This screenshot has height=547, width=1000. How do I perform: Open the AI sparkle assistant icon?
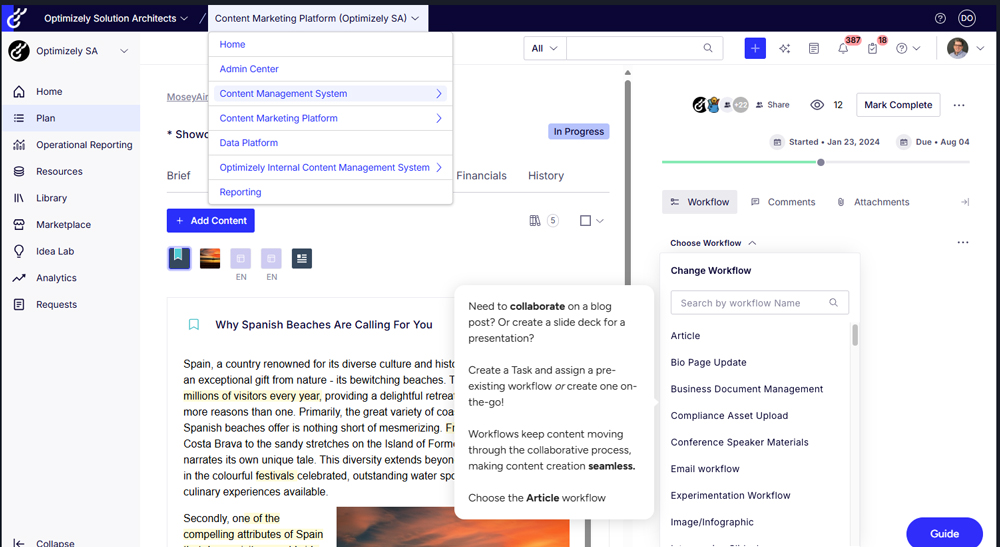(784, 48)
